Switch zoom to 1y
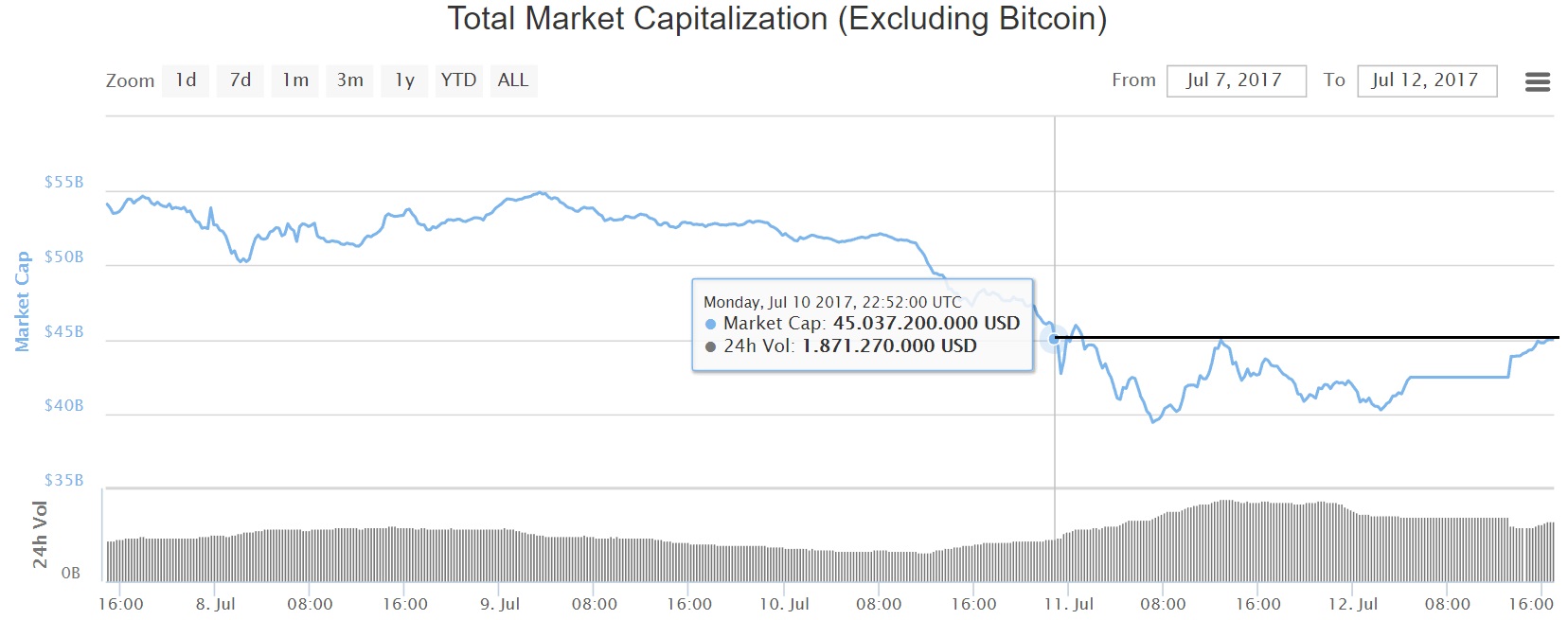 [404, 80]
